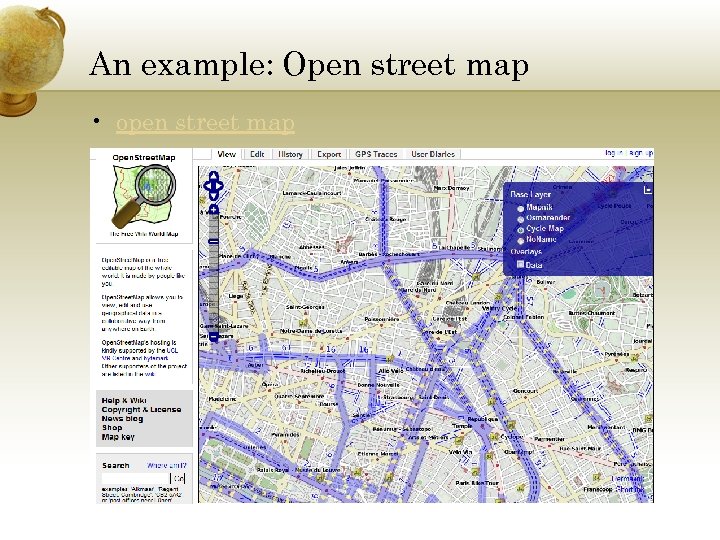The height and width of the screenshot is (540, 720).
Task: Click the Go search button
Action: (178, 478)
